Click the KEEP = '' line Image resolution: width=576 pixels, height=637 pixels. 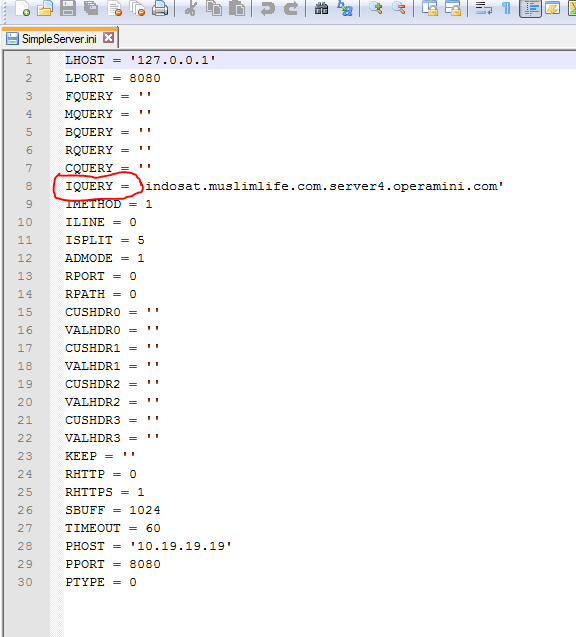click(100, 456)
